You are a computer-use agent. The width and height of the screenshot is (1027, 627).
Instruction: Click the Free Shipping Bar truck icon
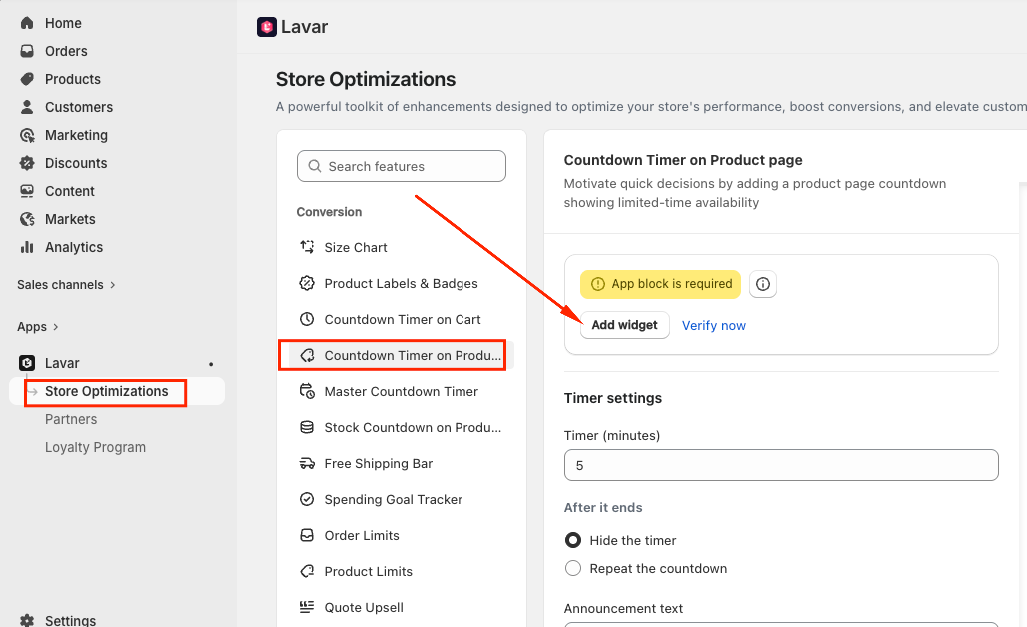tap(307, 463)
